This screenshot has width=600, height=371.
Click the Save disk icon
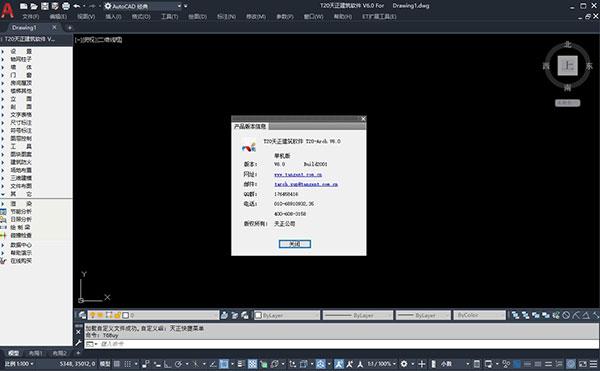click(45, 6)
